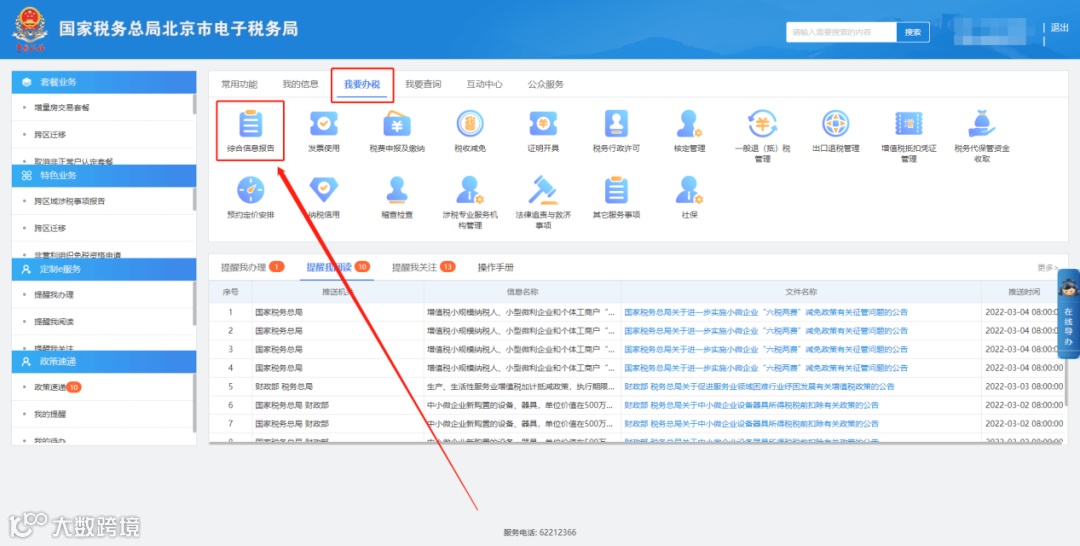Click the 退出 logout link

point(1059,28)
